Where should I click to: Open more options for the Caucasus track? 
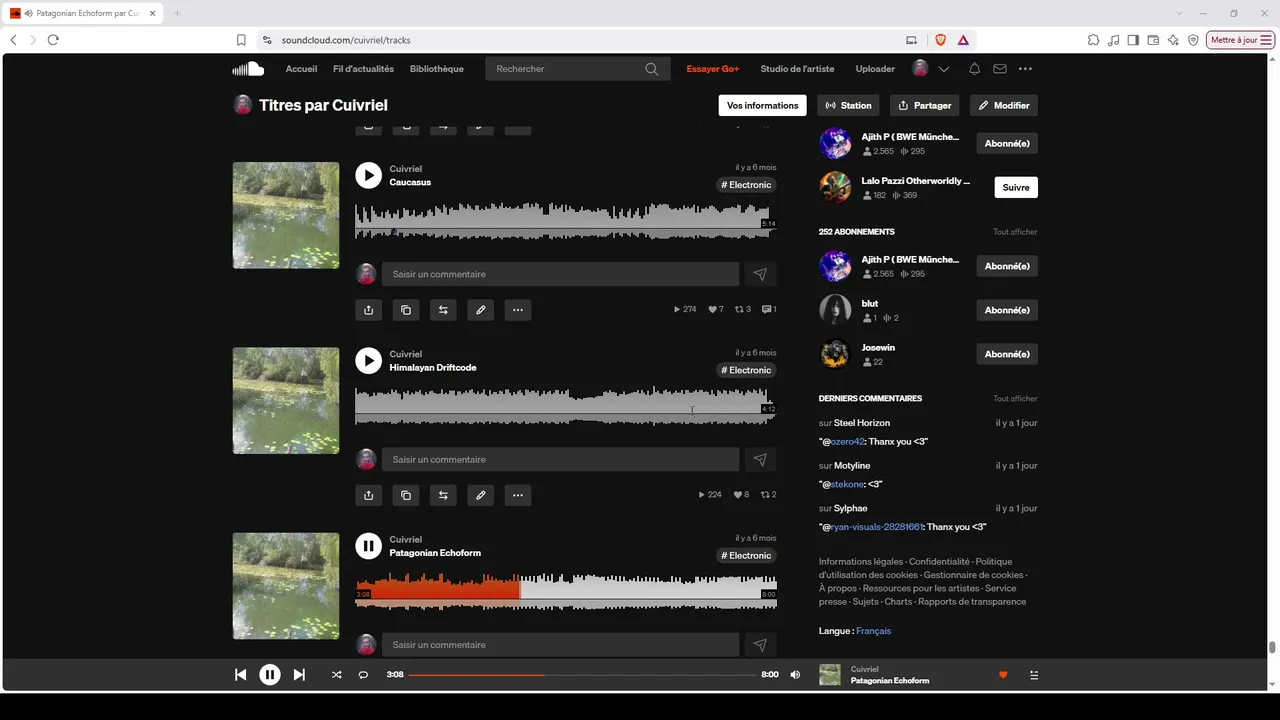click(518, 310)
